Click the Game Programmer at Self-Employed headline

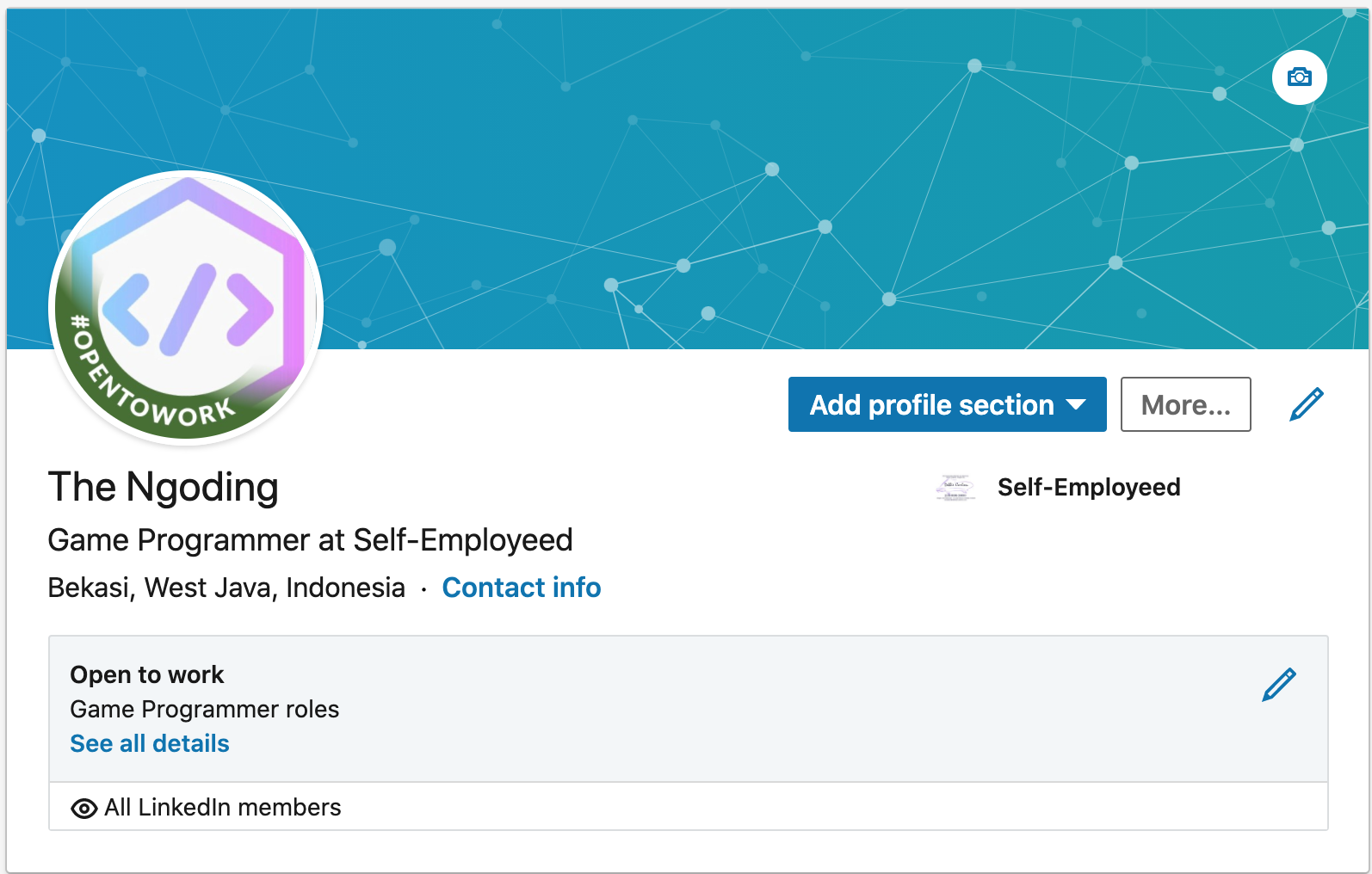click(x=310, y=540)
